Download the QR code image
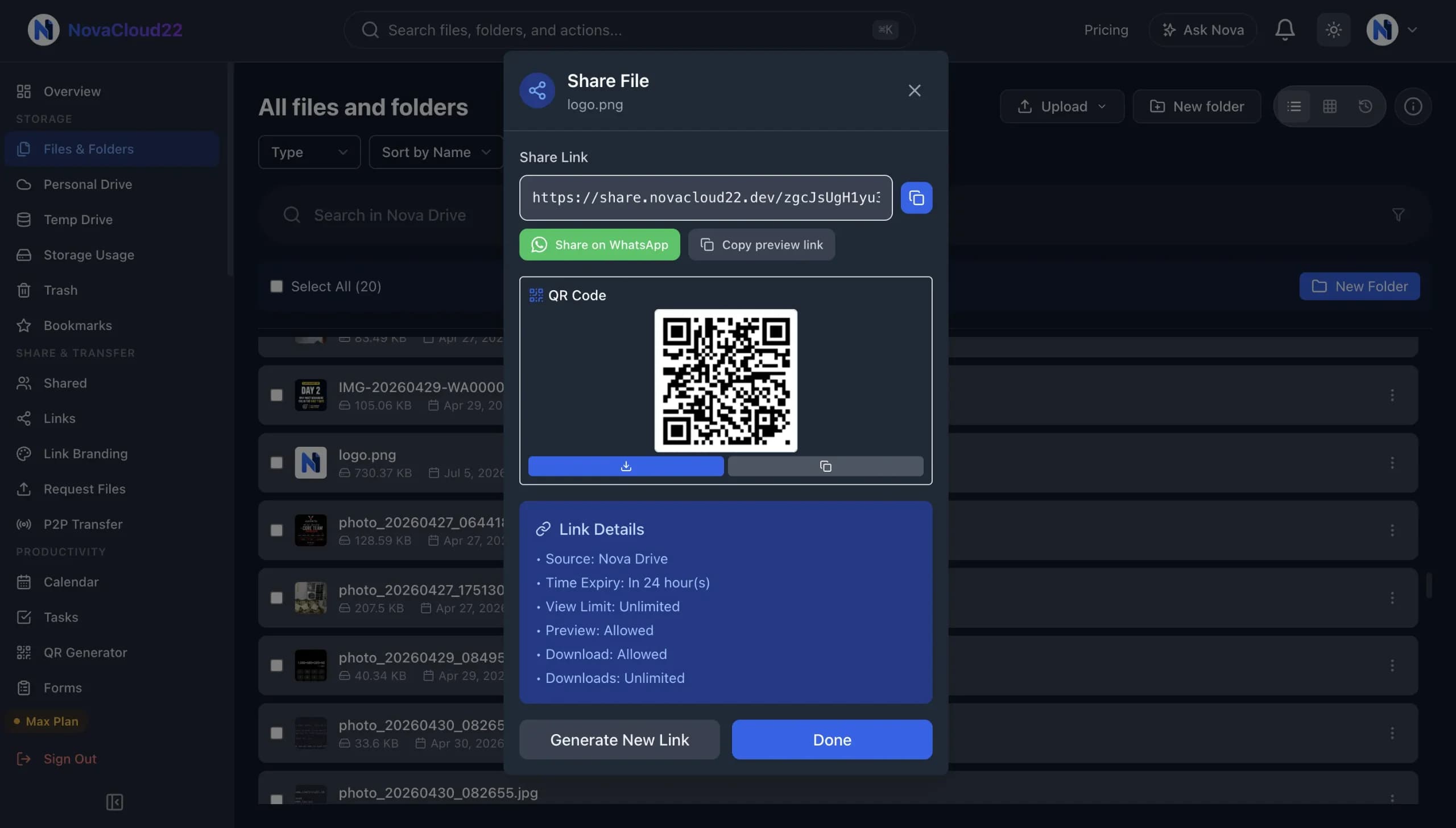The width and height of the screenshot is (1456, 828). pos(626,466)
